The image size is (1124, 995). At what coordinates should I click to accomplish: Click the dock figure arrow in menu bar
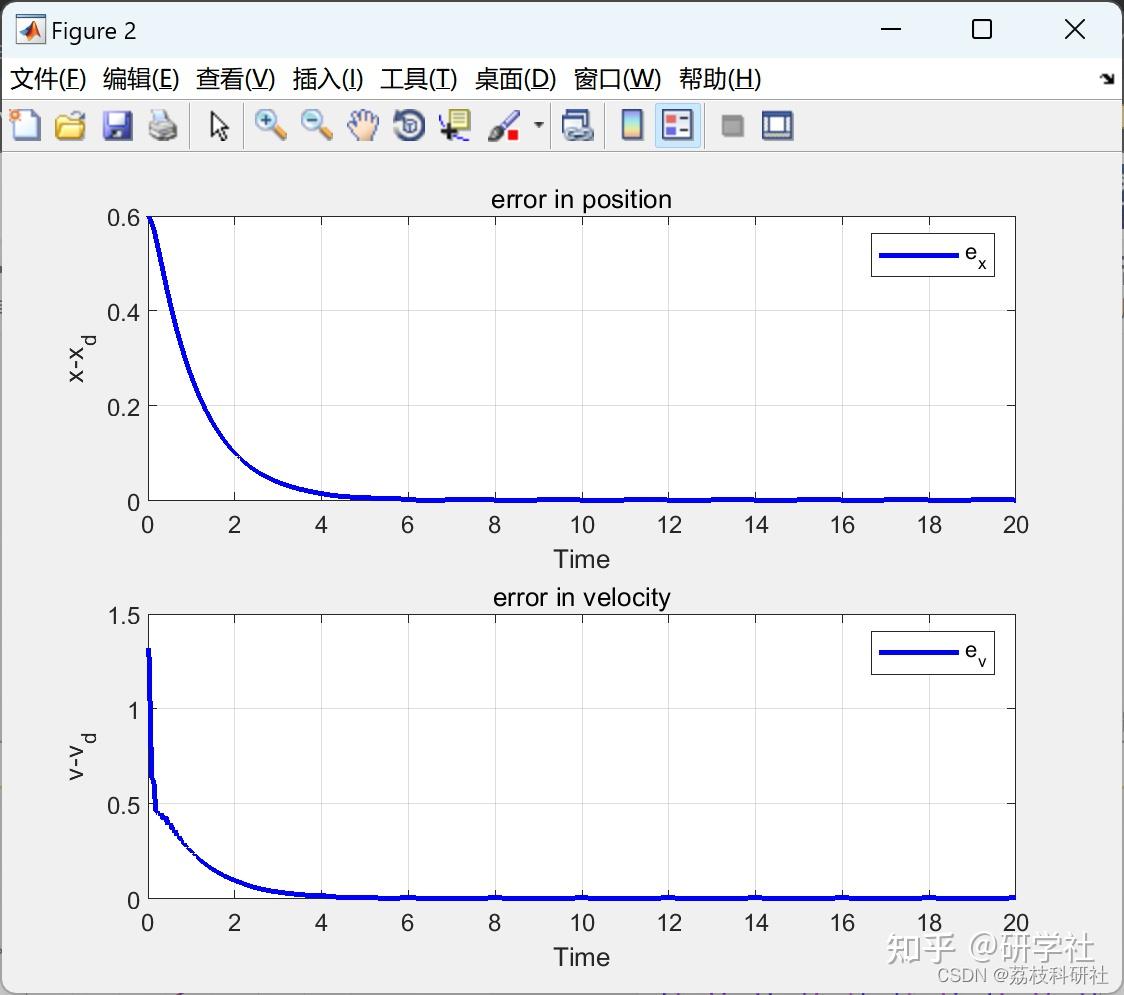click(x=1107, y=79)
